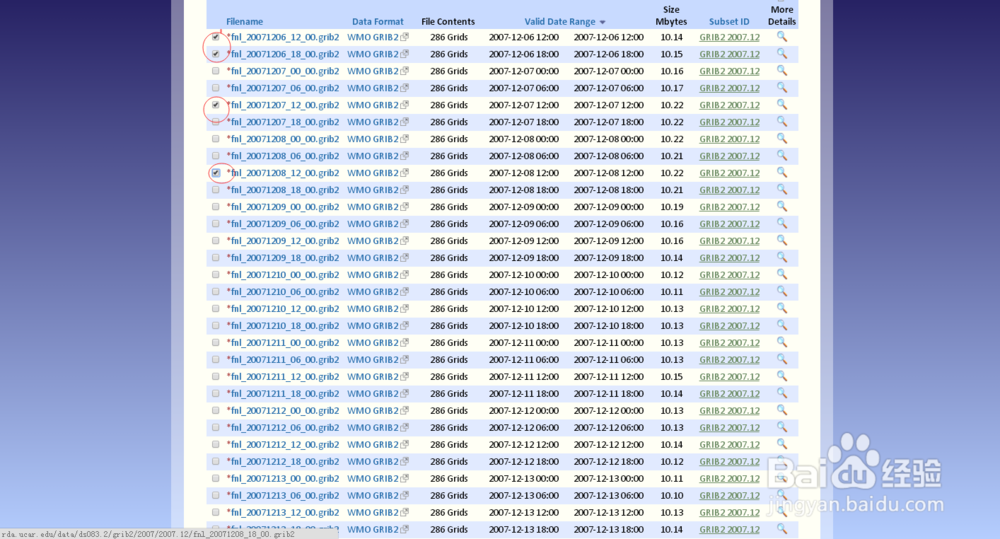
Task: Check the box for fnl_20071213_00_00.grib2
Action: tap(216, 478)
